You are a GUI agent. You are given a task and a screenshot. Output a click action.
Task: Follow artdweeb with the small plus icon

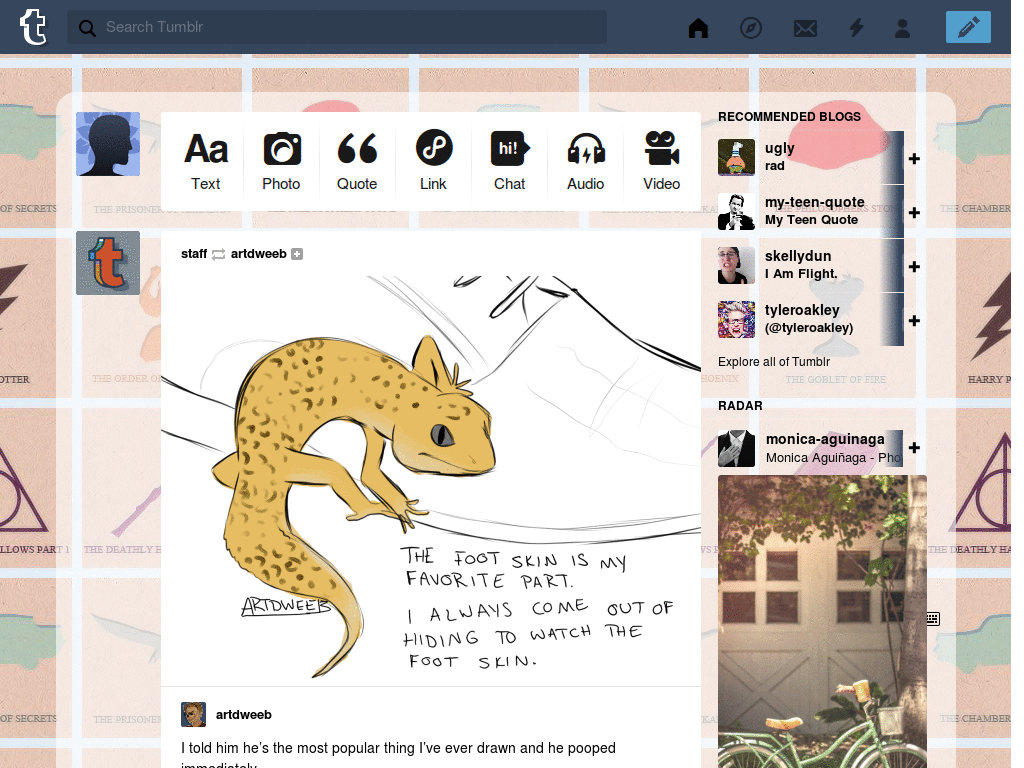[x=297, y=254]
